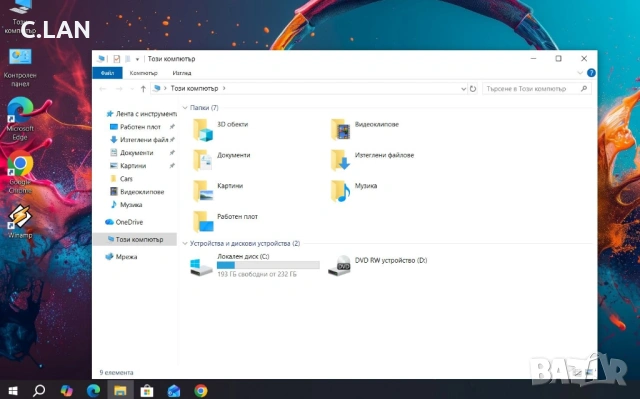The image size is (640, 399).
Task: Open Mail app from taskbar
Action: tap(174, 391)
